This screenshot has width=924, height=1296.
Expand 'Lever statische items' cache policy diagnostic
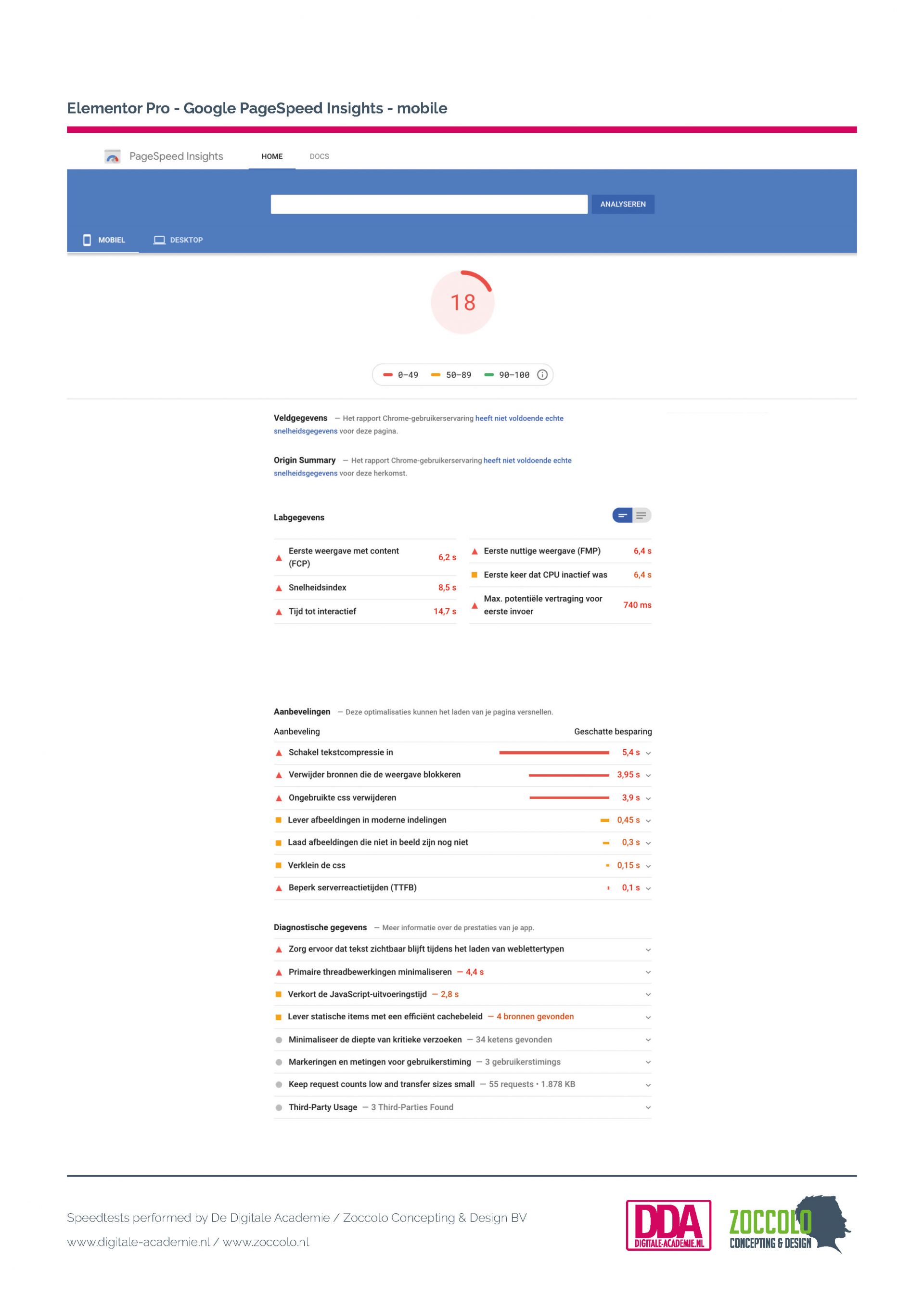click(462, 1017)
